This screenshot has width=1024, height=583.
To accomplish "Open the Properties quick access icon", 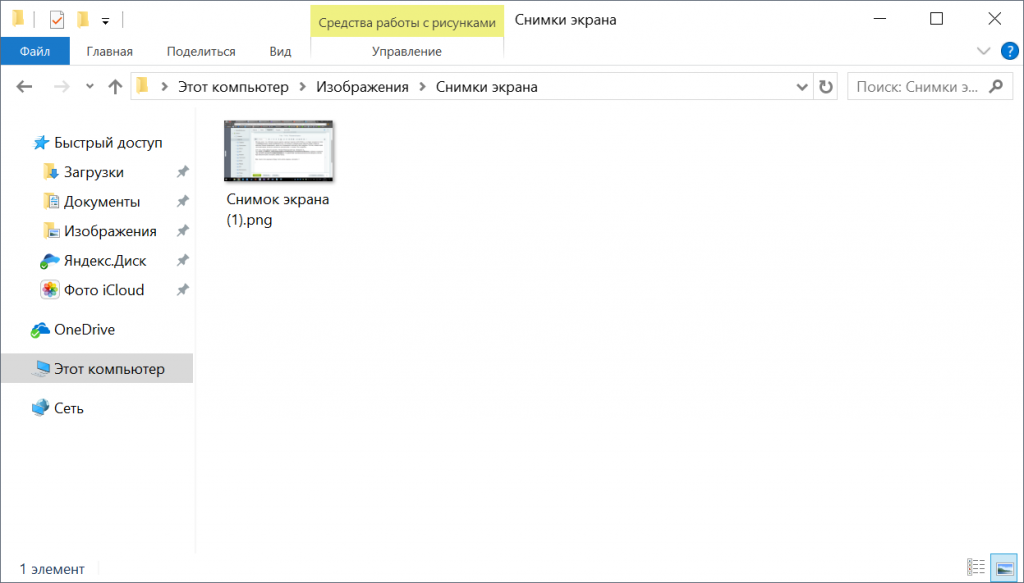I will tap(57, 20).
